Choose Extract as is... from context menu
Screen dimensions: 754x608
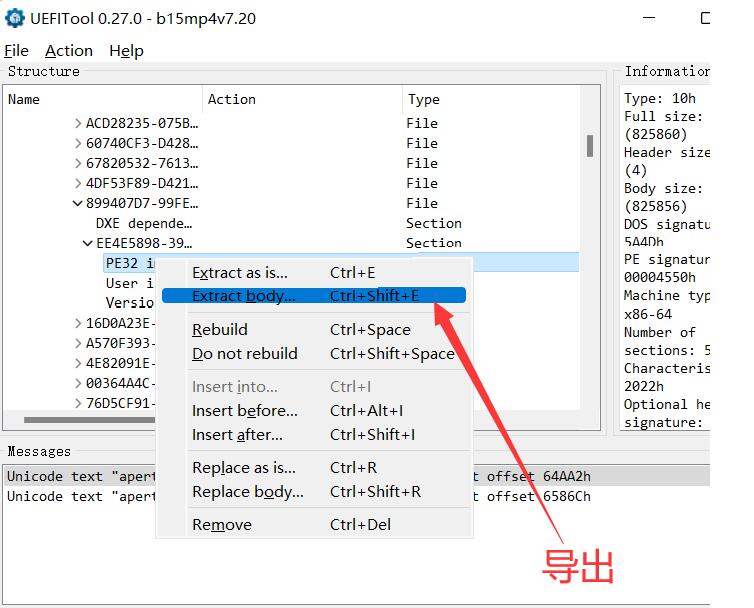tap(315, 273)
